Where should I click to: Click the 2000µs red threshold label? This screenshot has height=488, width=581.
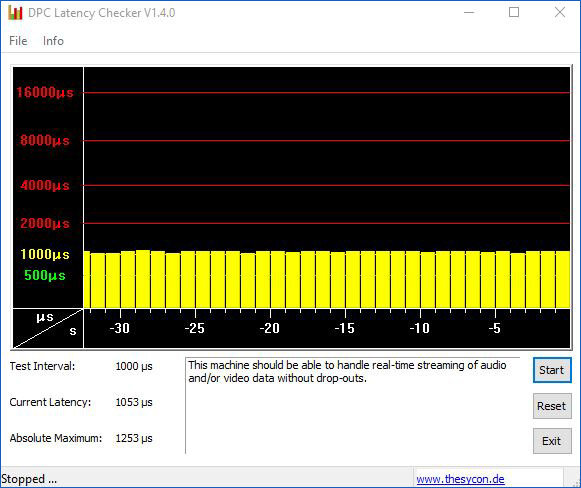click(x=45, y=223)
